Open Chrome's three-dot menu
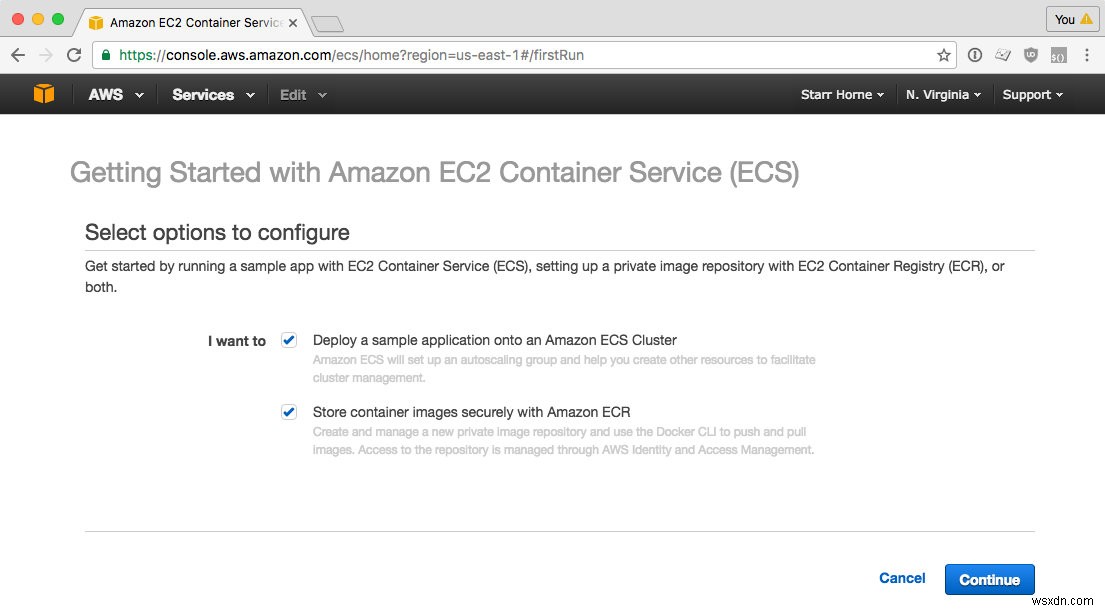The image size is (1105, 611). 1087,55
